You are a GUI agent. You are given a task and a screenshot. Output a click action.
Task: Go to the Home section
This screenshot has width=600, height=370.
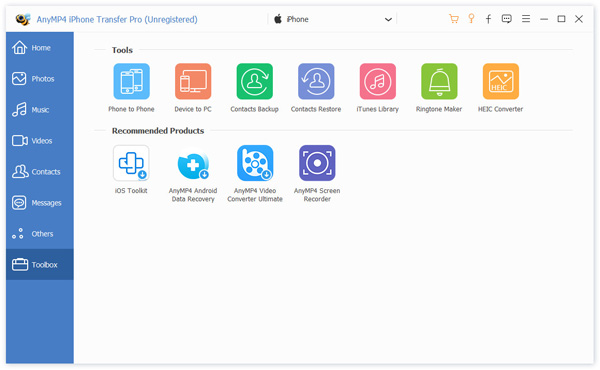click(x=40, y=48)
